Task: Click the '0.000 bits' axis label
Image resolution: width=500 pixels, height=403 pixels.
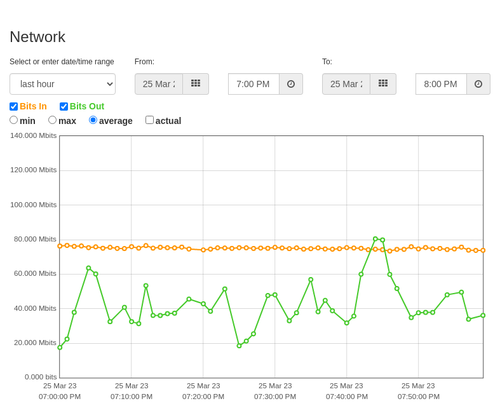Action: coord(41,377)
